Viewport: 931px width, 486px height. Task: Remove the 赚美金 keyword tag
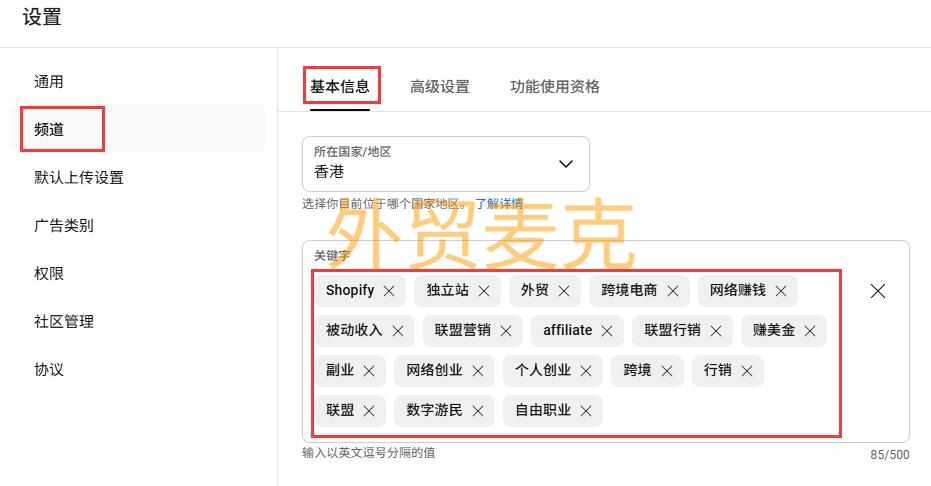[810, 331]
